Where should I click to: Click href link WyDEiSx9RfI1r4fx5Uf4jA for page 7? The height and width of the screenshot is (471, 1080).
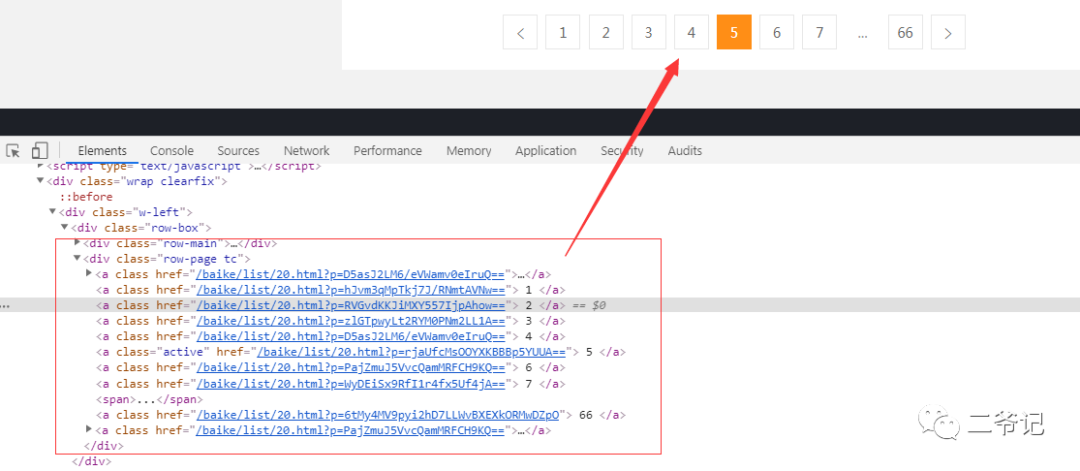coord(351,384)
